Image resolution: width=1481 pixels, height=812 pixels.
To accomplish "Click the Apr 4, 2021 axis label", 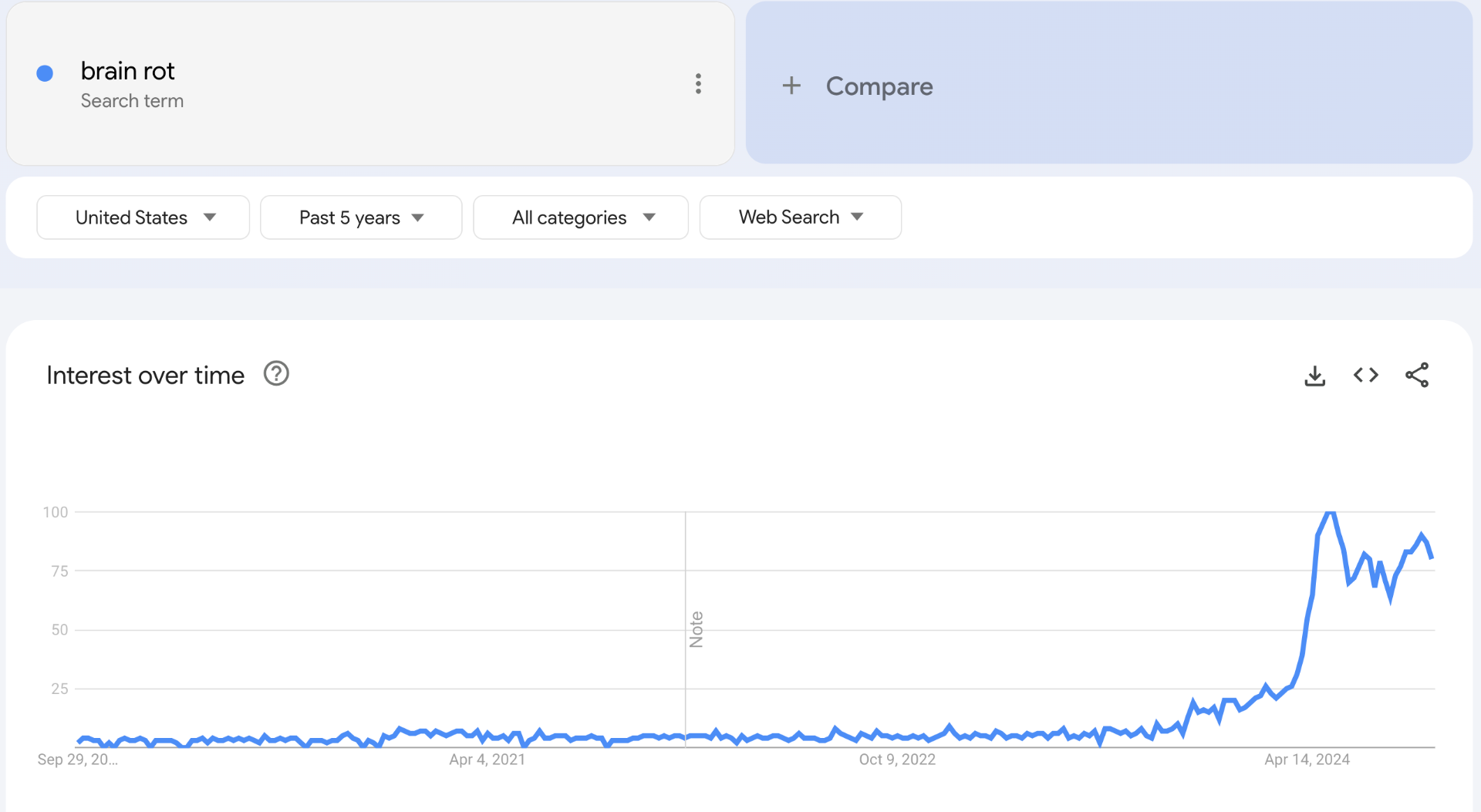I will (x=487, y=760).
